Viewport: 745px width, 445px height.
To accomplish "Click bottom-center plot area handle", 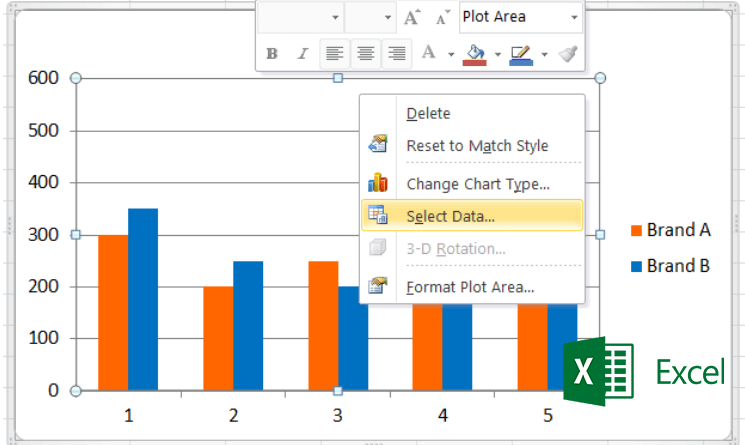I will 338,391.
